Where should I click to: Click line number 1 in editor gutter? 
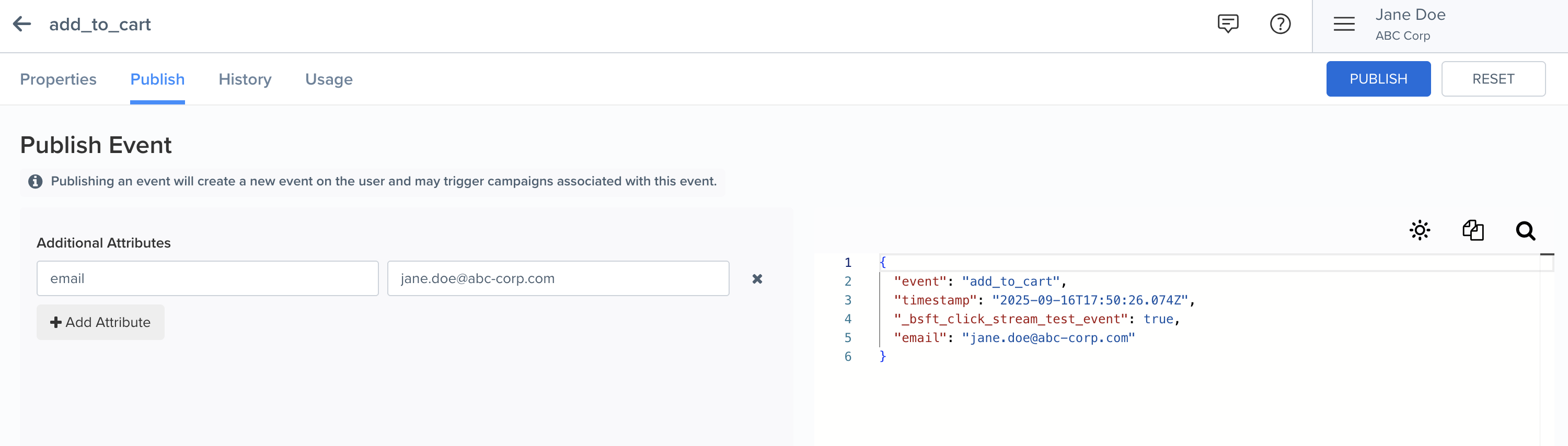[847, 262]
